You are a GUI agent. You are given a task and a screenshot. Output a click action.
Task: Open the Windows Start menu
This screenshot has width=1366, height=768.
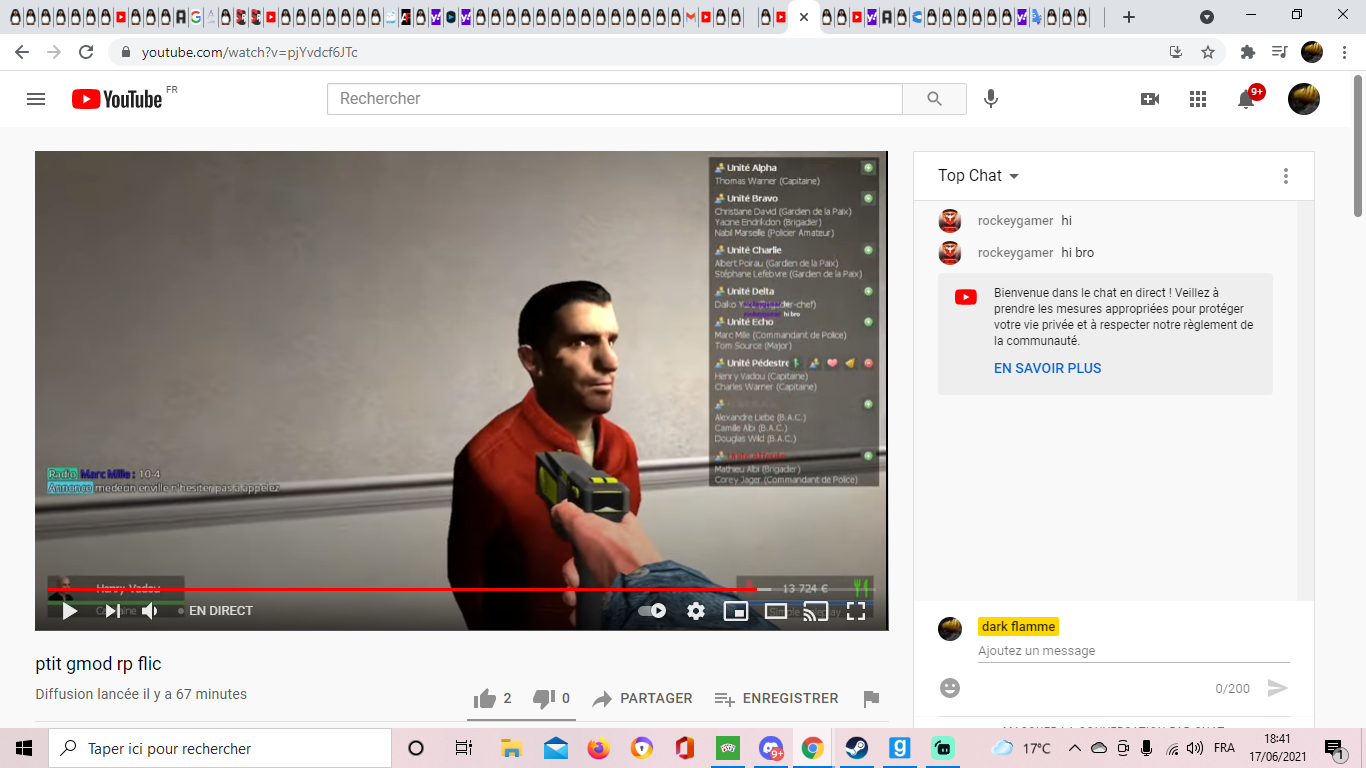pos(24,748)
